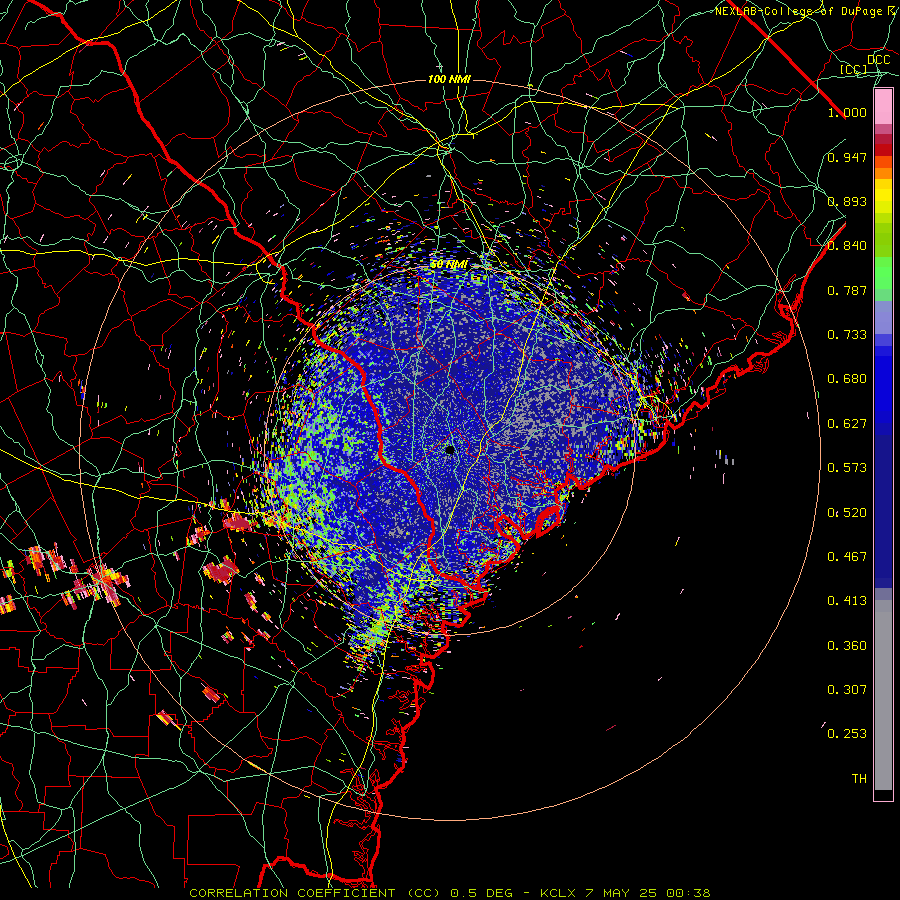Click CORRELATION COEFFICIENT (CC) caption text

pos(315,893)
